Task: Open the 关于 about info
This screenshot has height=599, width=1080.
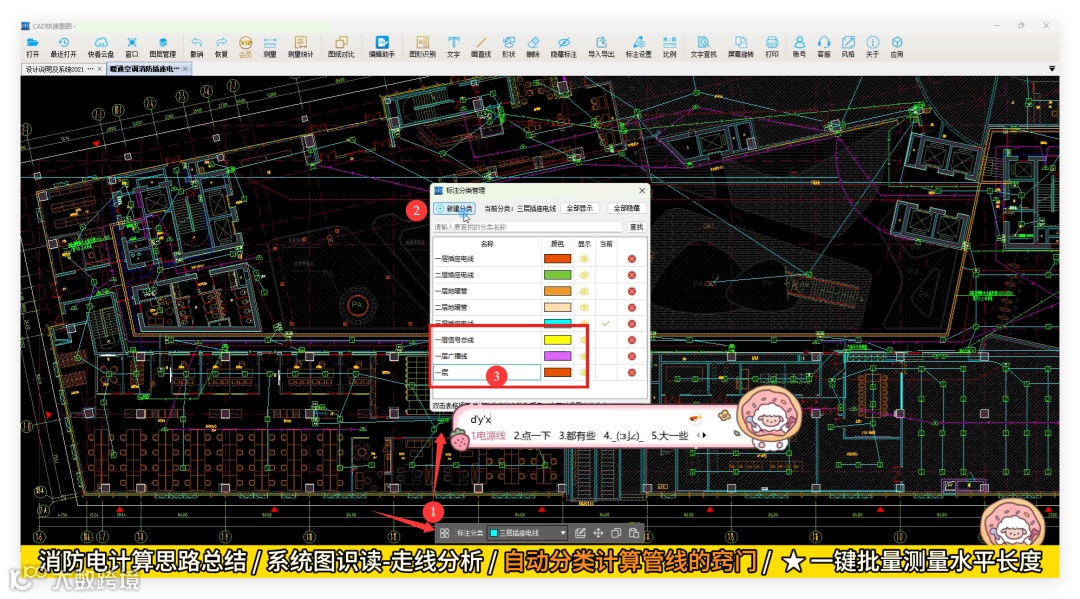Action: pos(873,47)
